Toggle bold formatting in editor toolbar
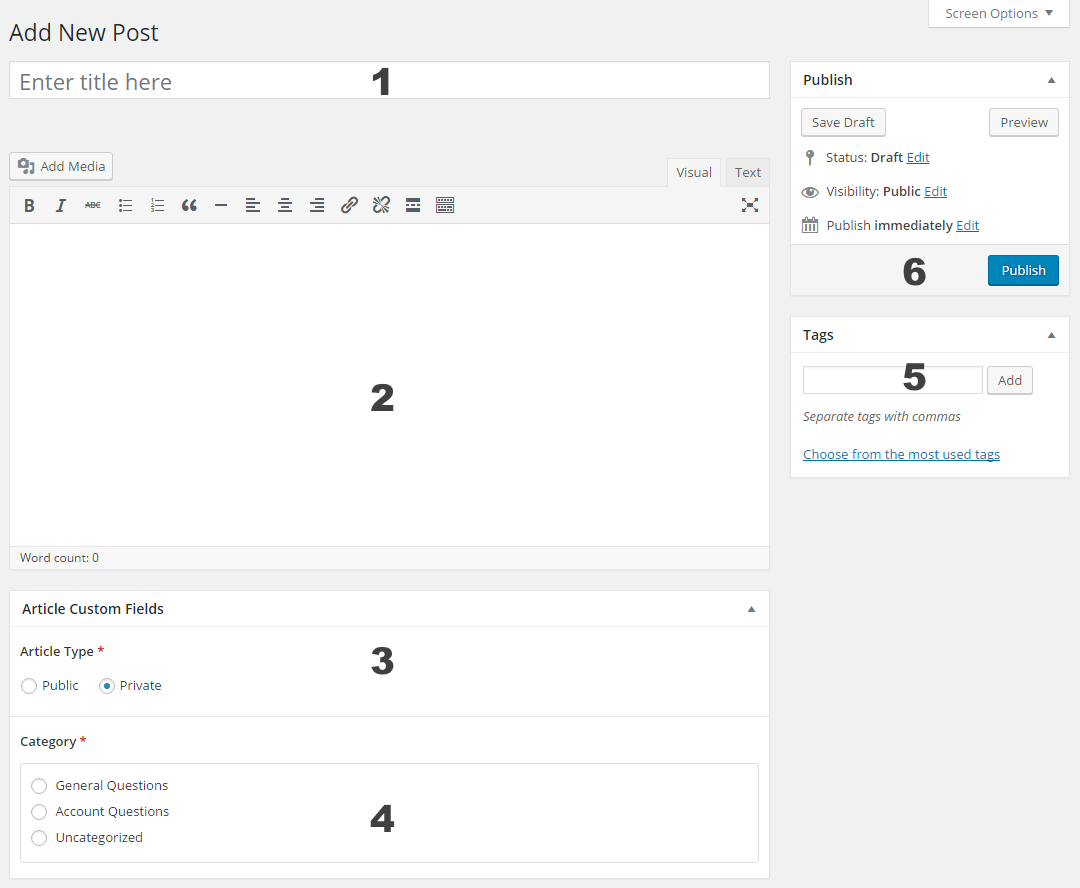Image resolution: width=1080 pixels, height=888 pixels. (29, 205)
